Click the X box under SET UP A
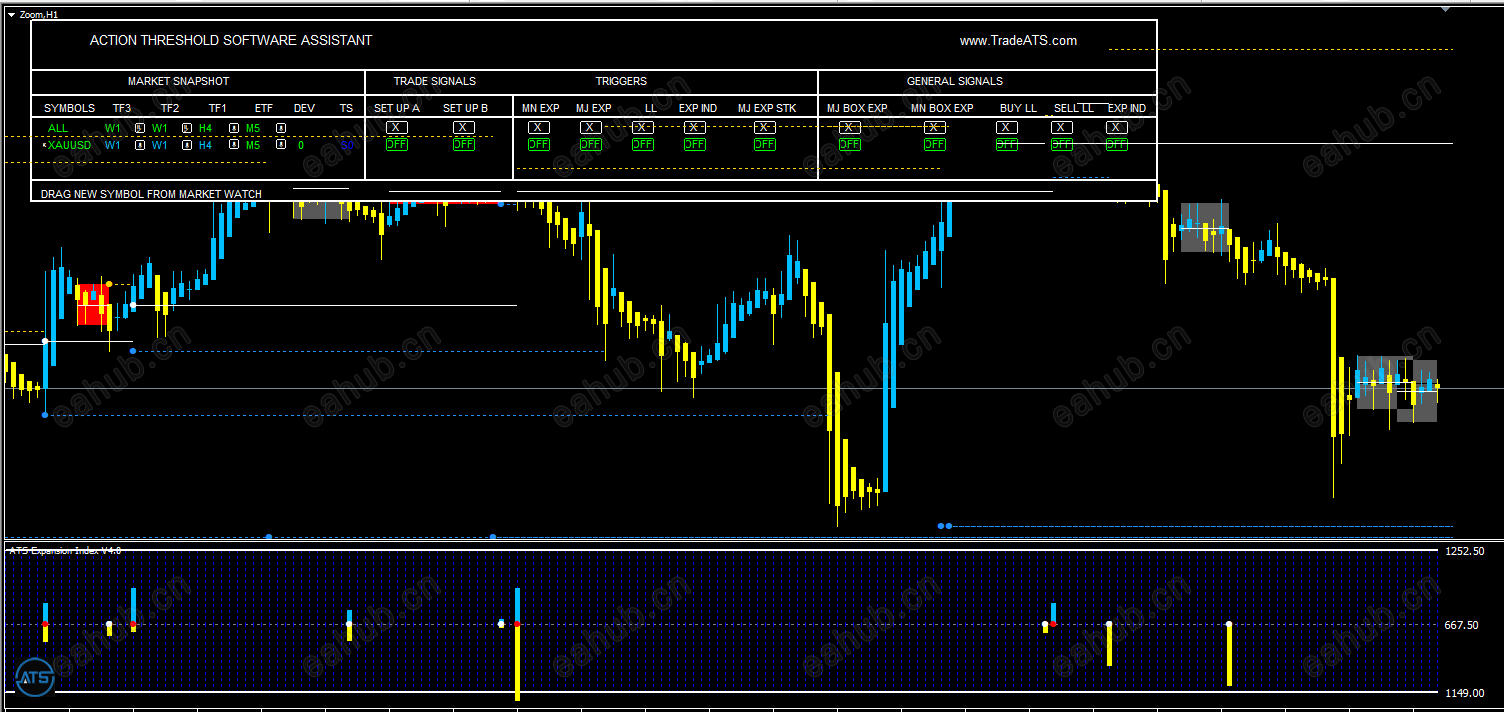The height and width of the screenshot is (712, 1504). pos(397,127)
